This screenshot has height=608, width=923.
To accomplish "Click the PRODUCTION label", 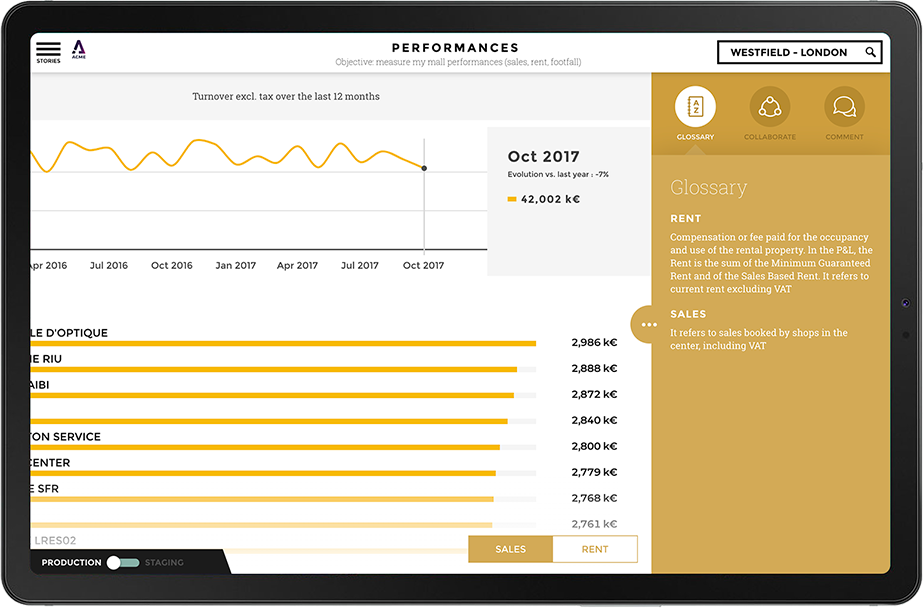I will [x=71, y=563].
